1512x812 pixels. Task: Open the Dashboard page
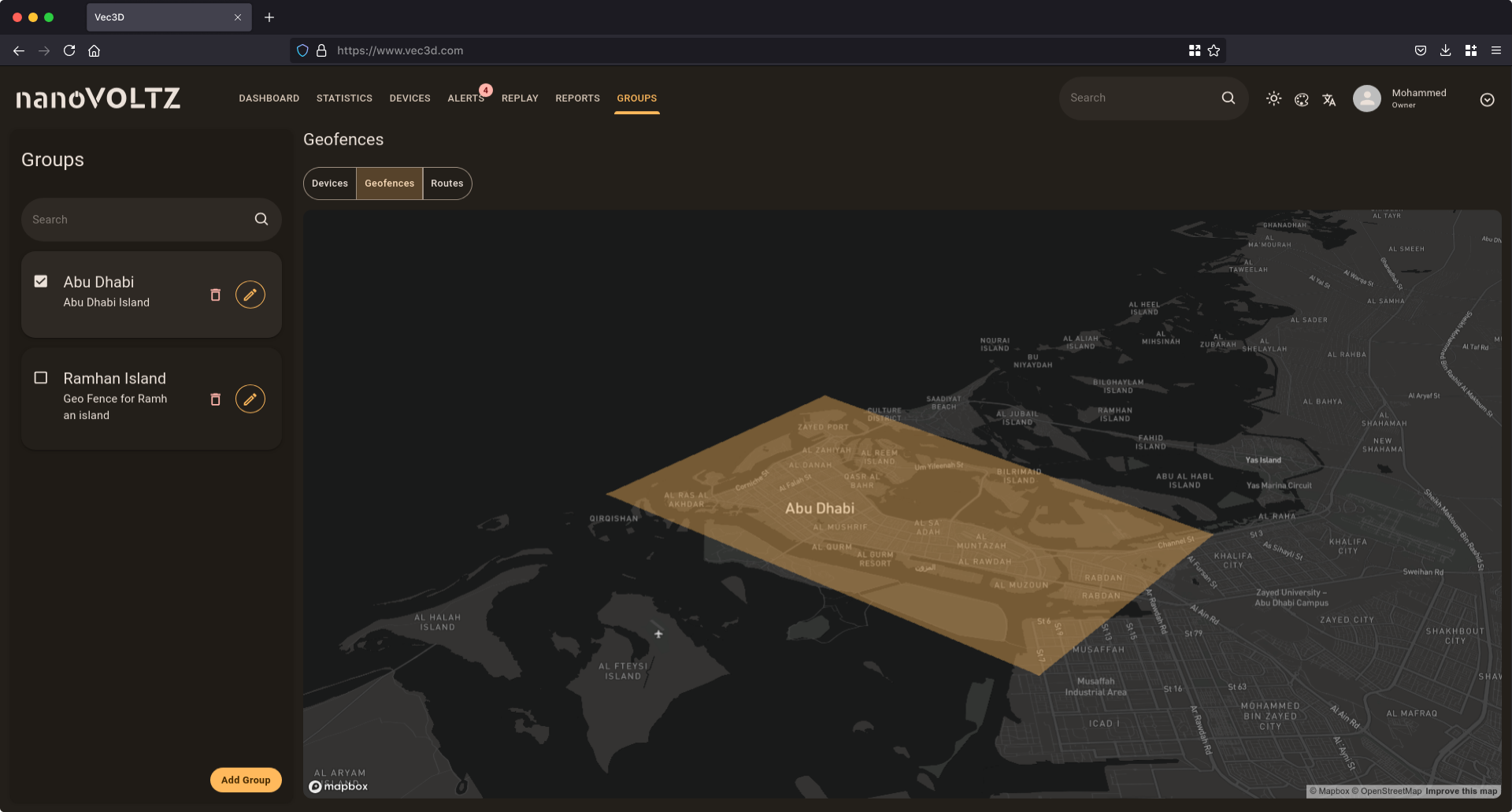[x=269, y=98]
